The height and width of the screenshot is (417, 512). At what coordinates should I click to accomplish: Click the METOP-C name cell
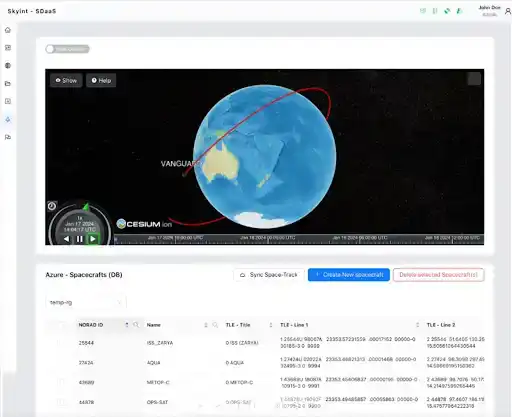point(158,382)
